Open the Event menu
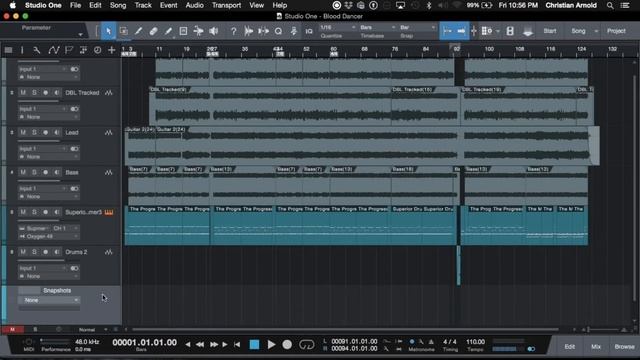 point(169,5)
